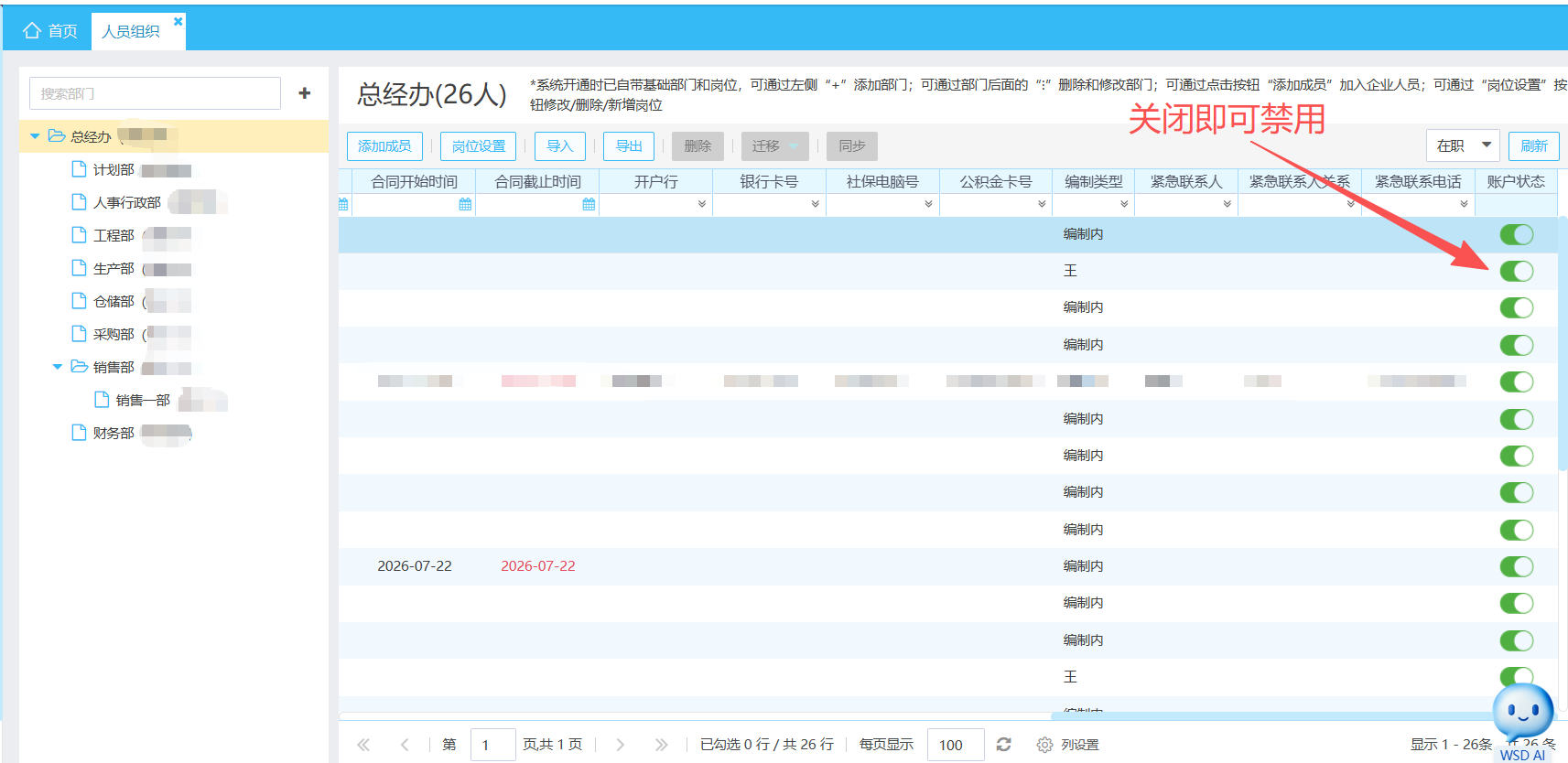
Task: Open the filter dropdown under 紧急联系电话
Action: (x=1464, y=205)
